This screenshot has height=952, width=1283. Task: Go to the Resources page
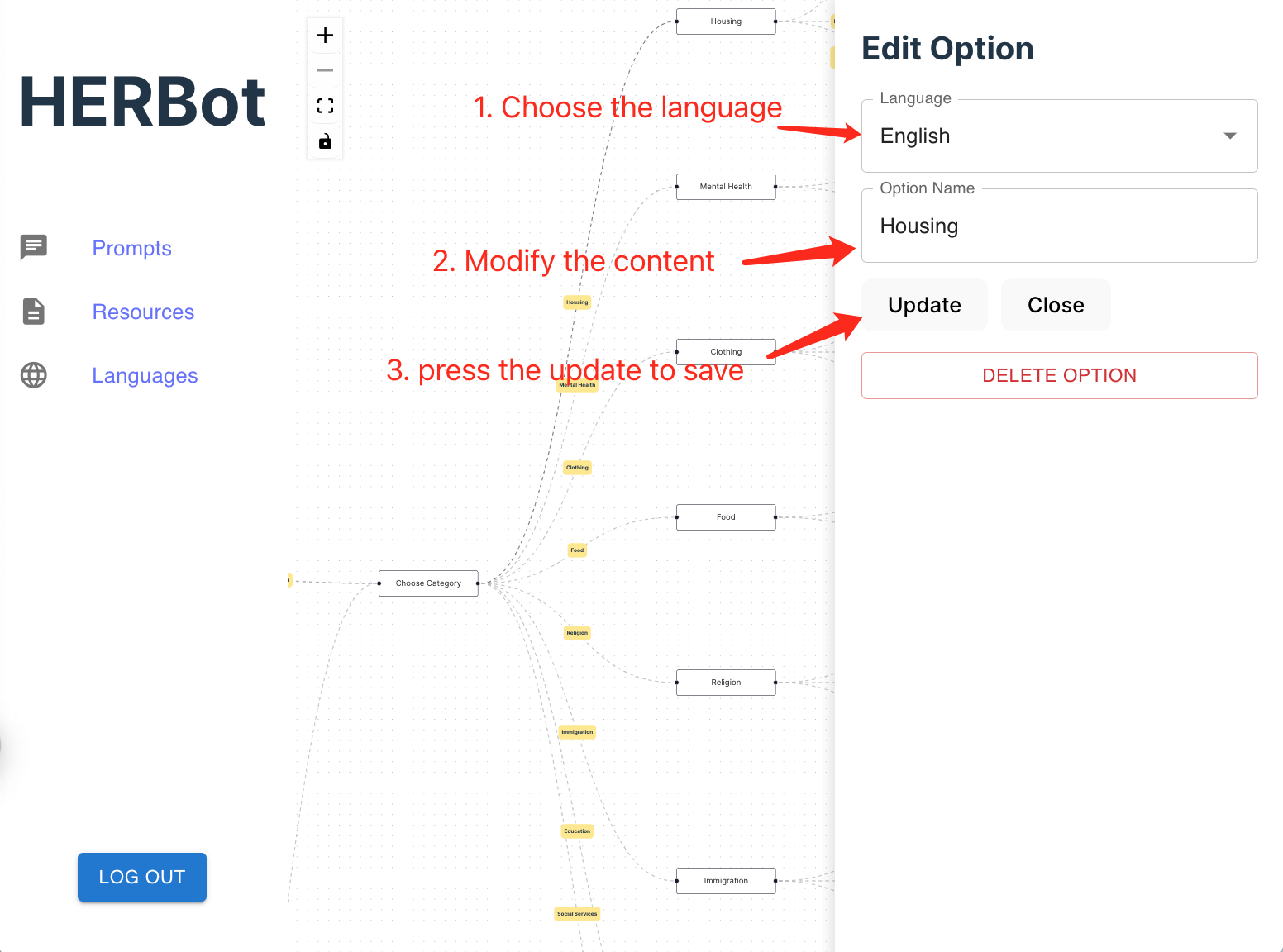tap(143, 312)
